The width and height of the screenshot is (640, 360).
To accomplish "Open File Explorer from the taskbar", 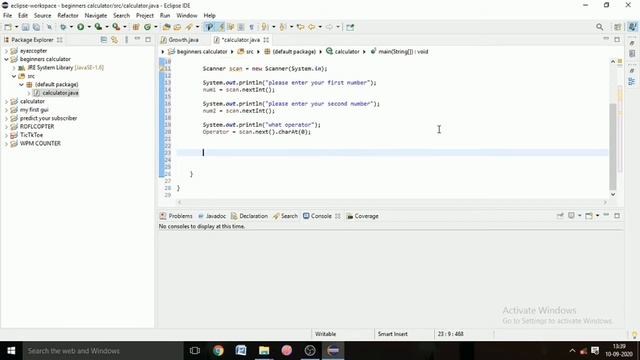I will click(x=264, y=351).
